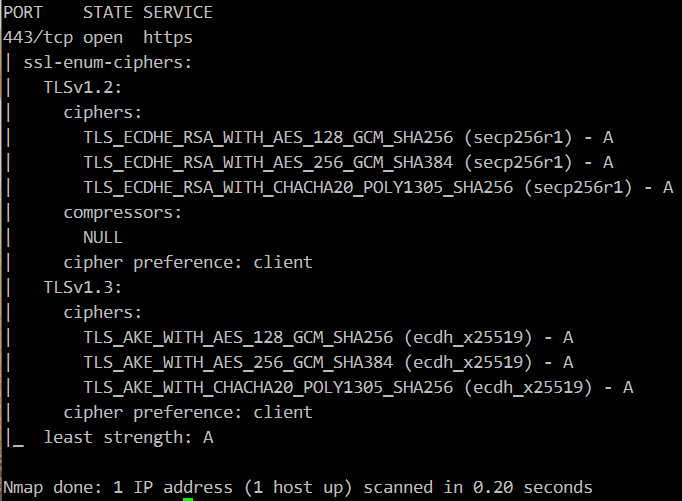
Task: Click the https service name
Action: coord(168,38)
